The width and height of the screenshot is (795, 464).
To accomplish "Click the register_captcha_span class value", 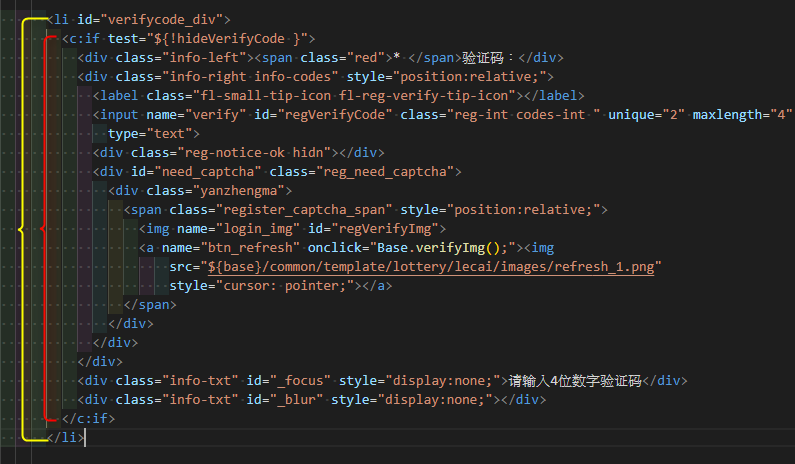I will click(x=304, y=210).
